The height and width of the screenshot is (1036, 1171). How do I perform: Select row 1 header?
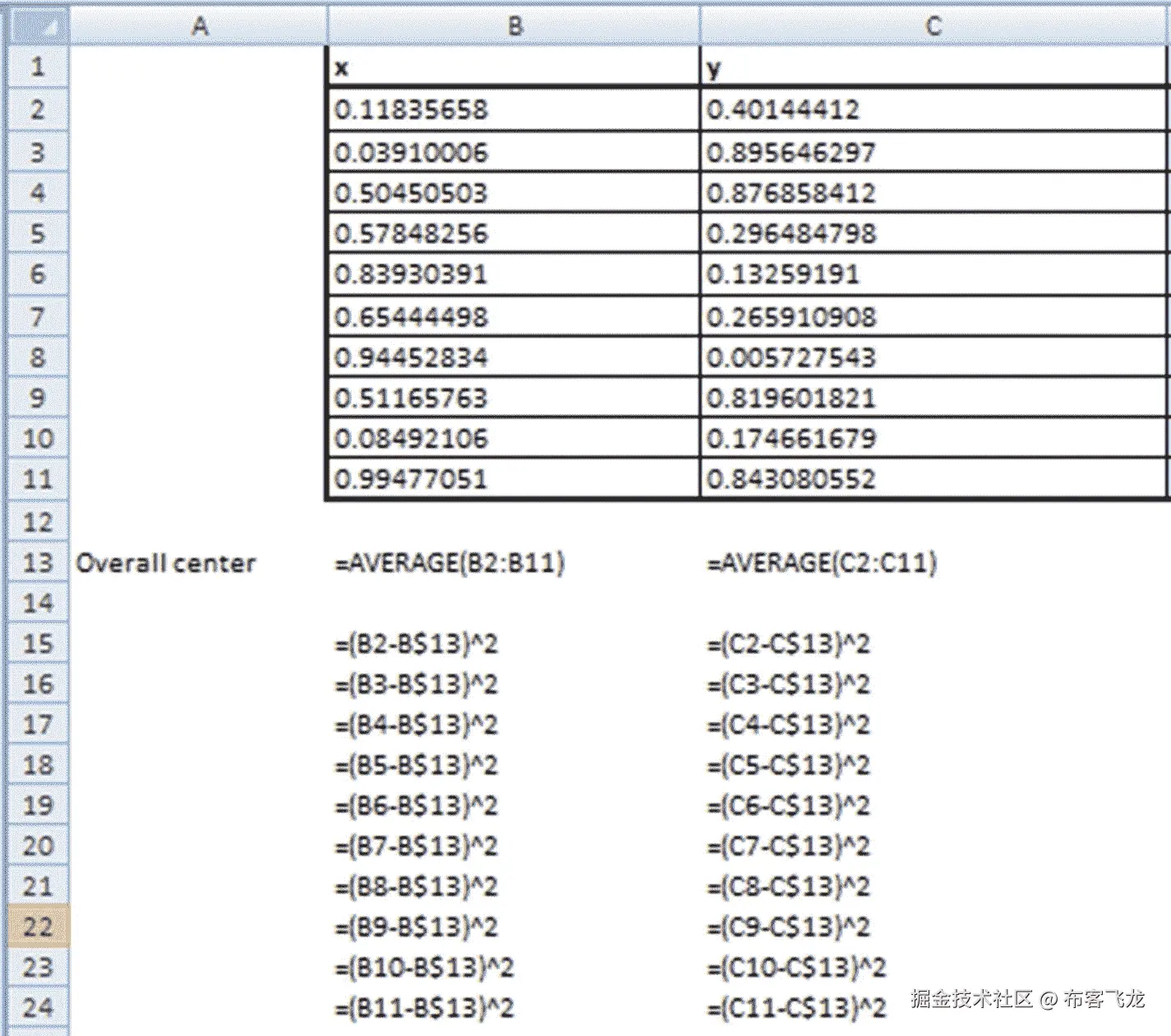click(36, 67)
